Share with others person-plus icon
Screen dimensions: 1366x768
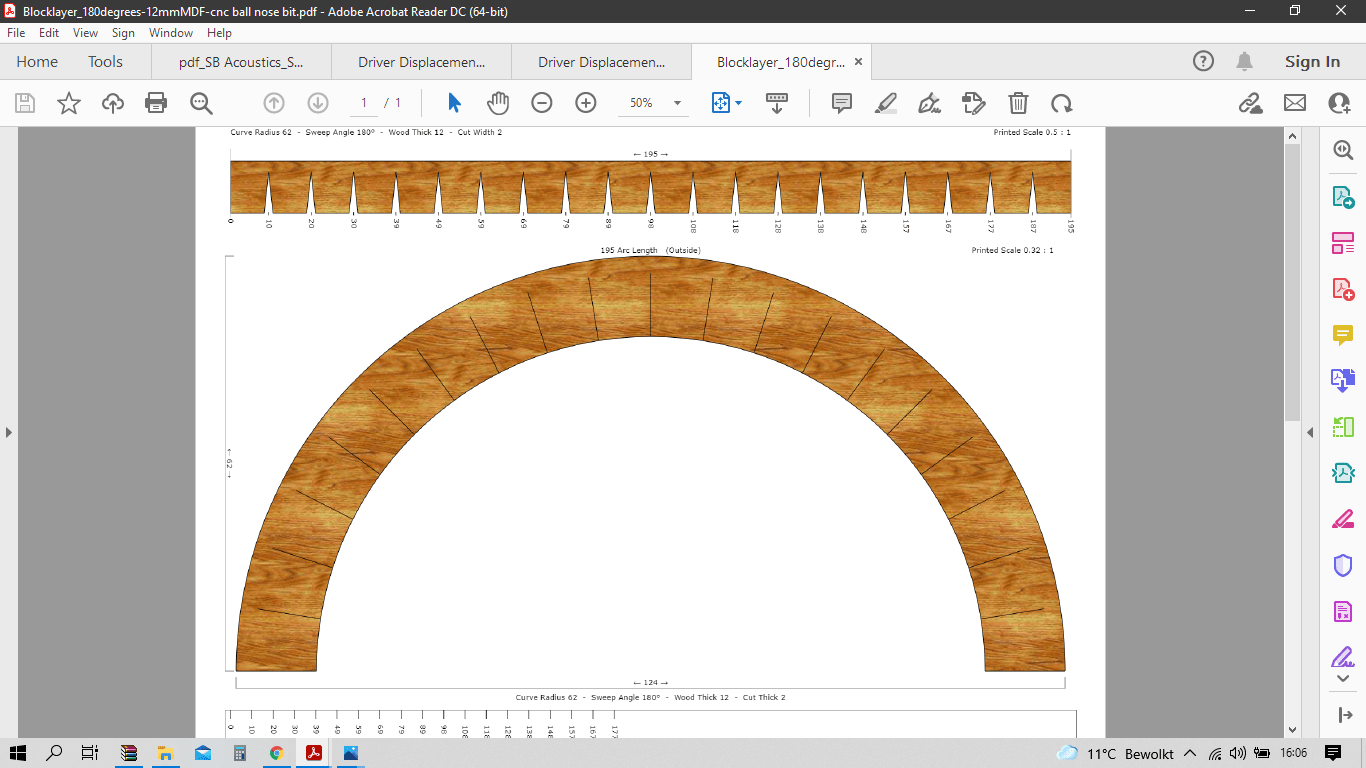click(1339, 103)
